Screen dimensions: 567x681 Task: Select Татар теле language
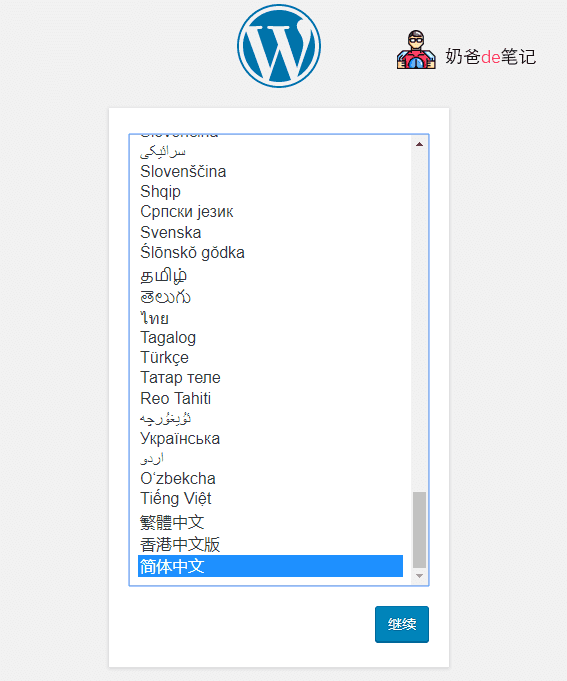270,377
